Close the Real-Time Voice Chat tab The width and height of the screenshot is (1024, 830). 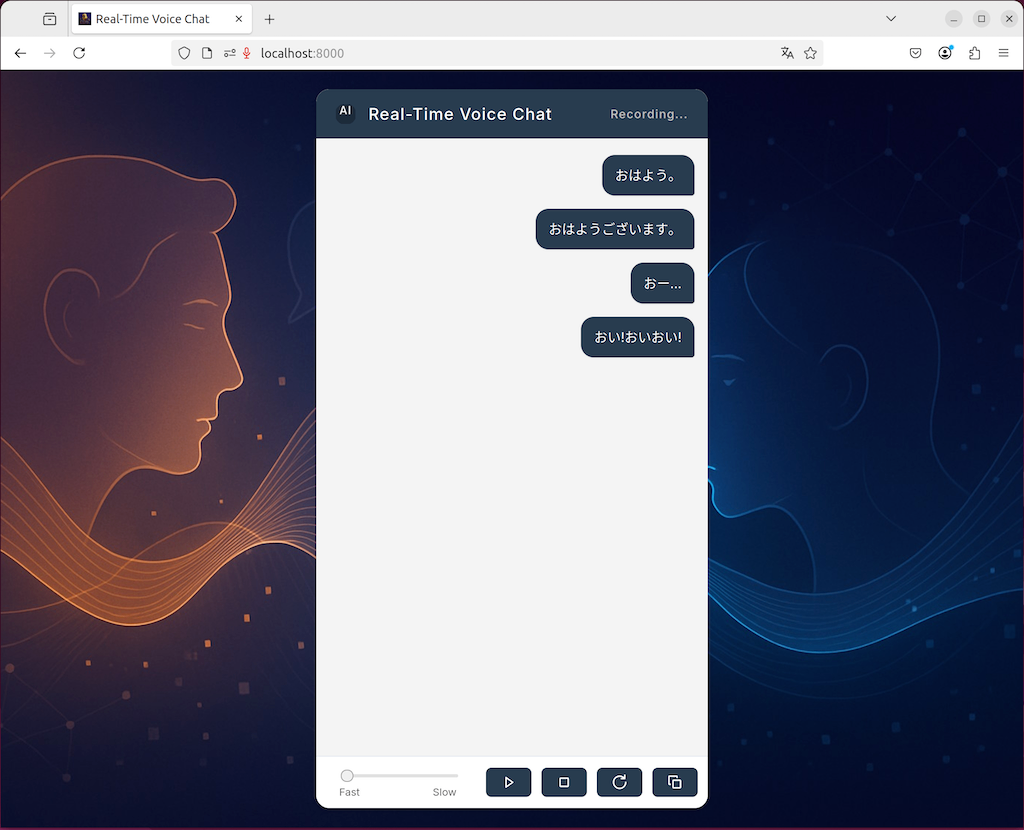coord(239,19)
